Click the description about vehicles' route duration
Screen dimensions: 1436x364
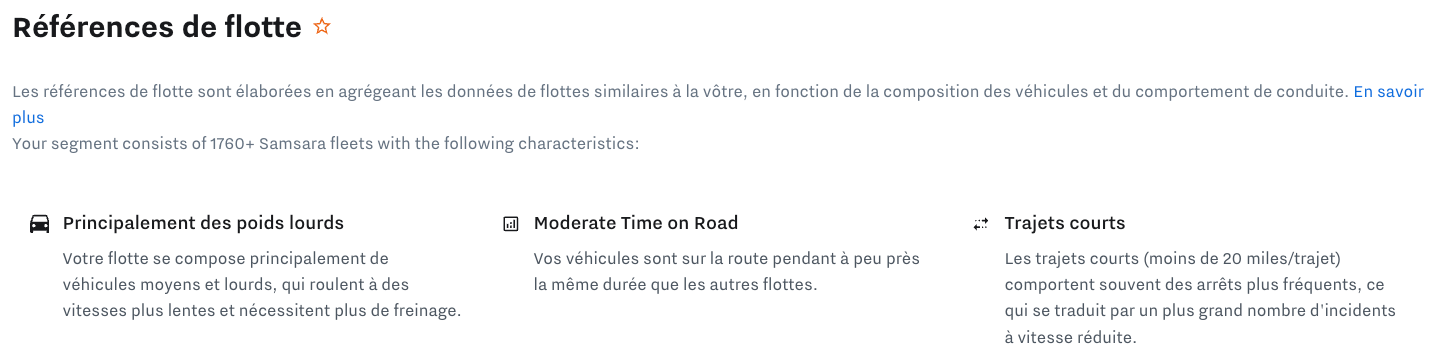[727, 272]
